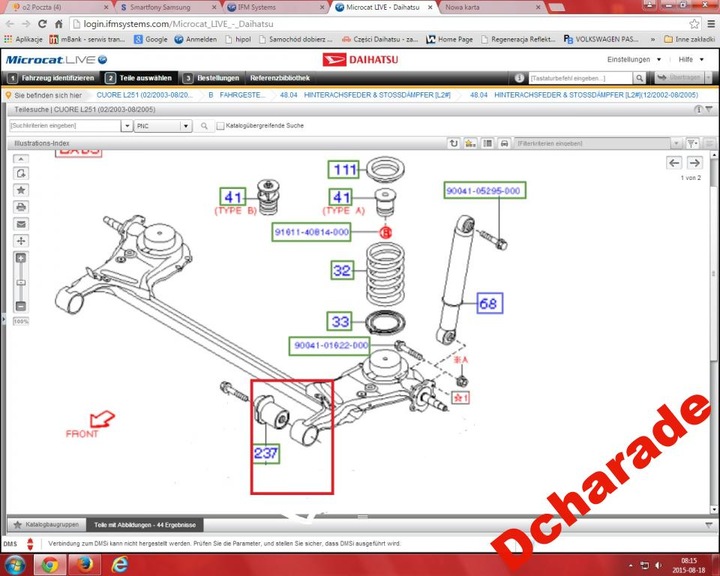The width and height of the screenshot is (720, 576).
Task: Open the PNC search type dropdown
Action: pos(186,126)
